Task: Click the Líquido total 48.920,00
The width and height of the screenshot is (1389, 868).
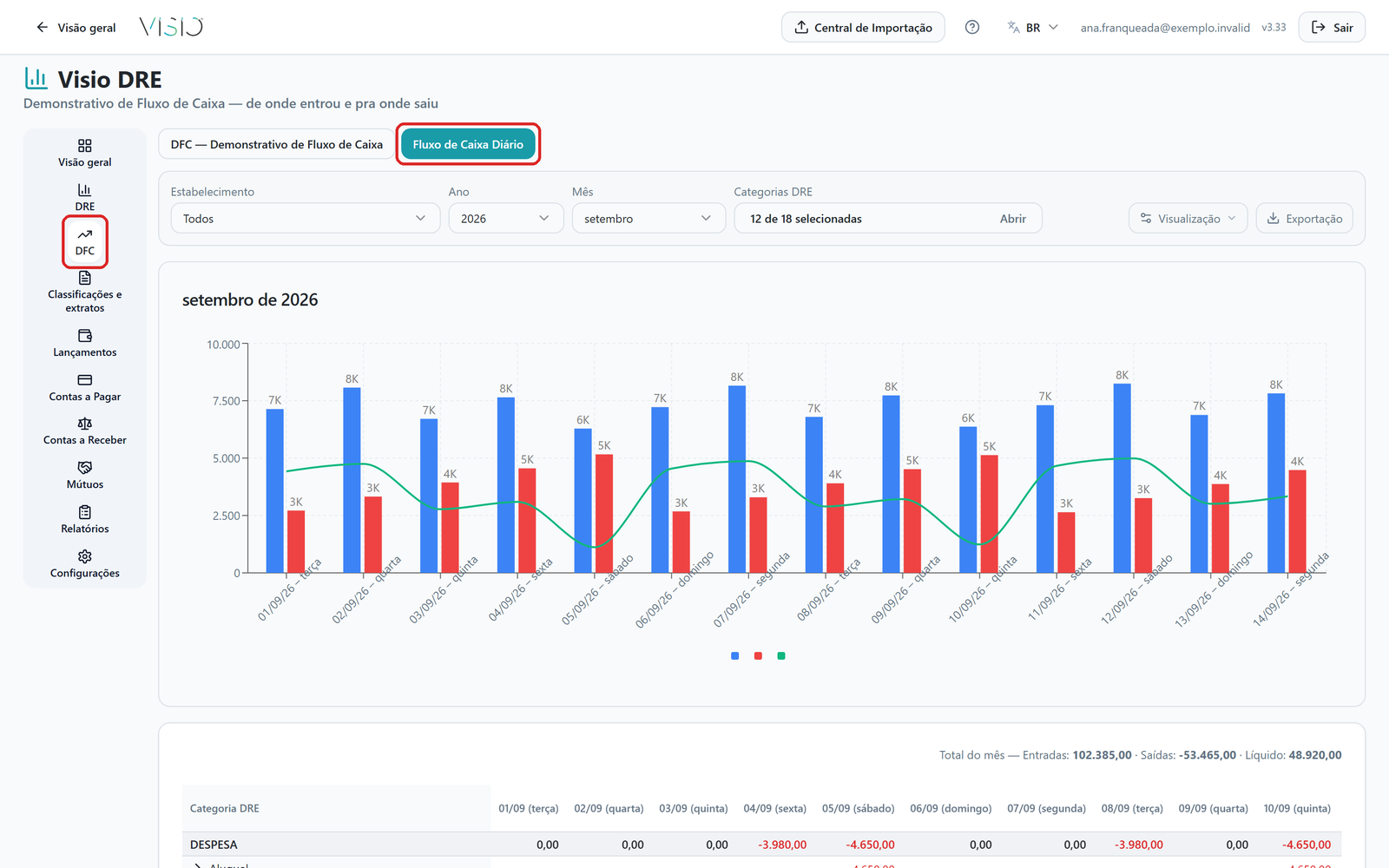Action: click(x=1315, y=755)
